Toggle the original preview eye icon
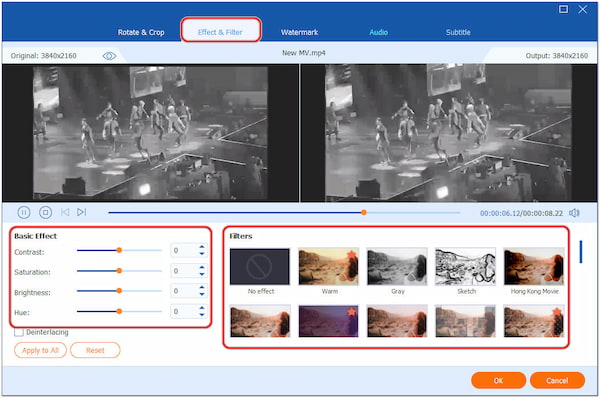The image size is (600, 398). tap(109, 56)
